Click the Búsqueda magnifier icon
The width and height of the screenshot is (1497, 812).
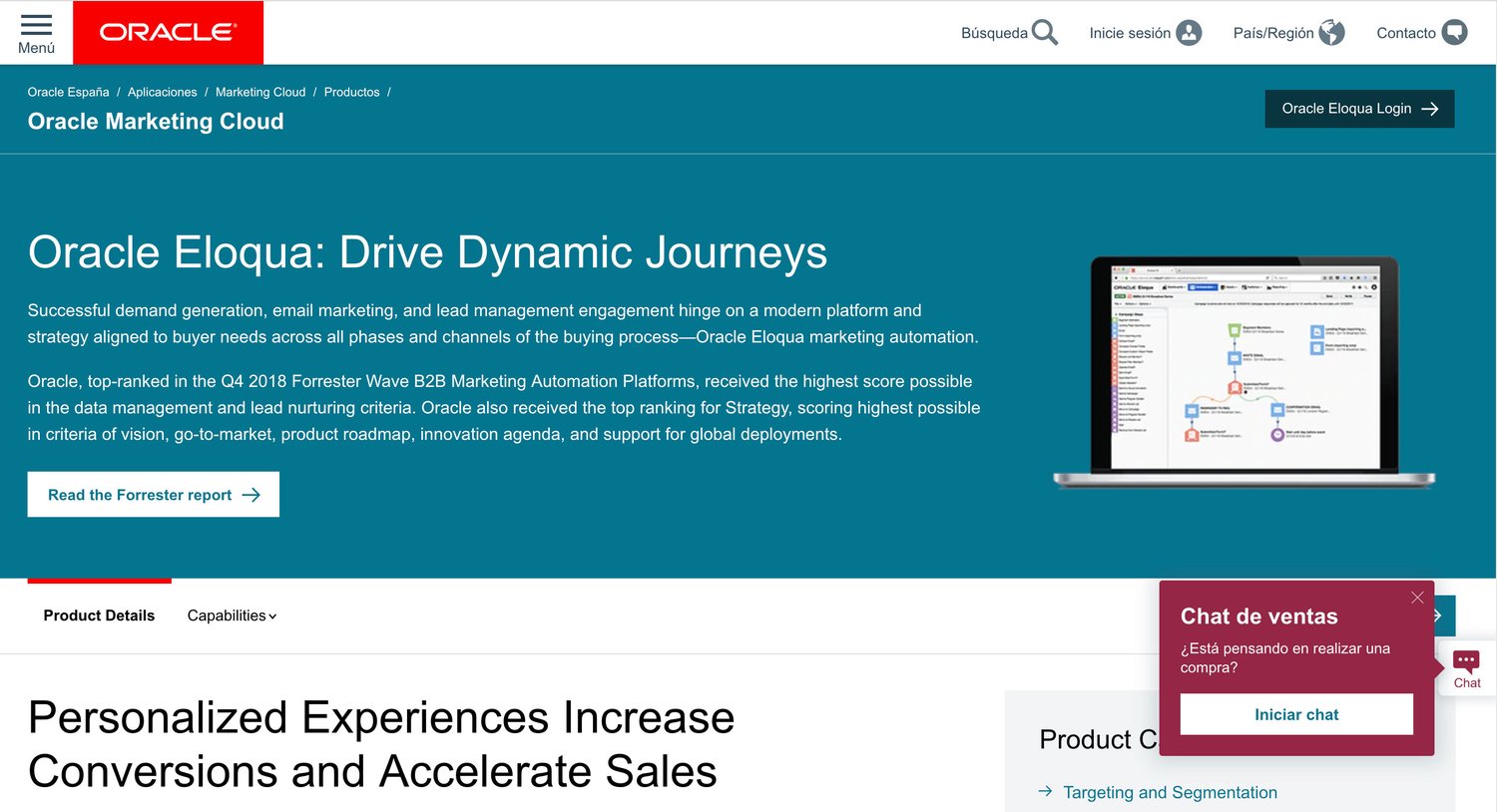(1045, 33)
